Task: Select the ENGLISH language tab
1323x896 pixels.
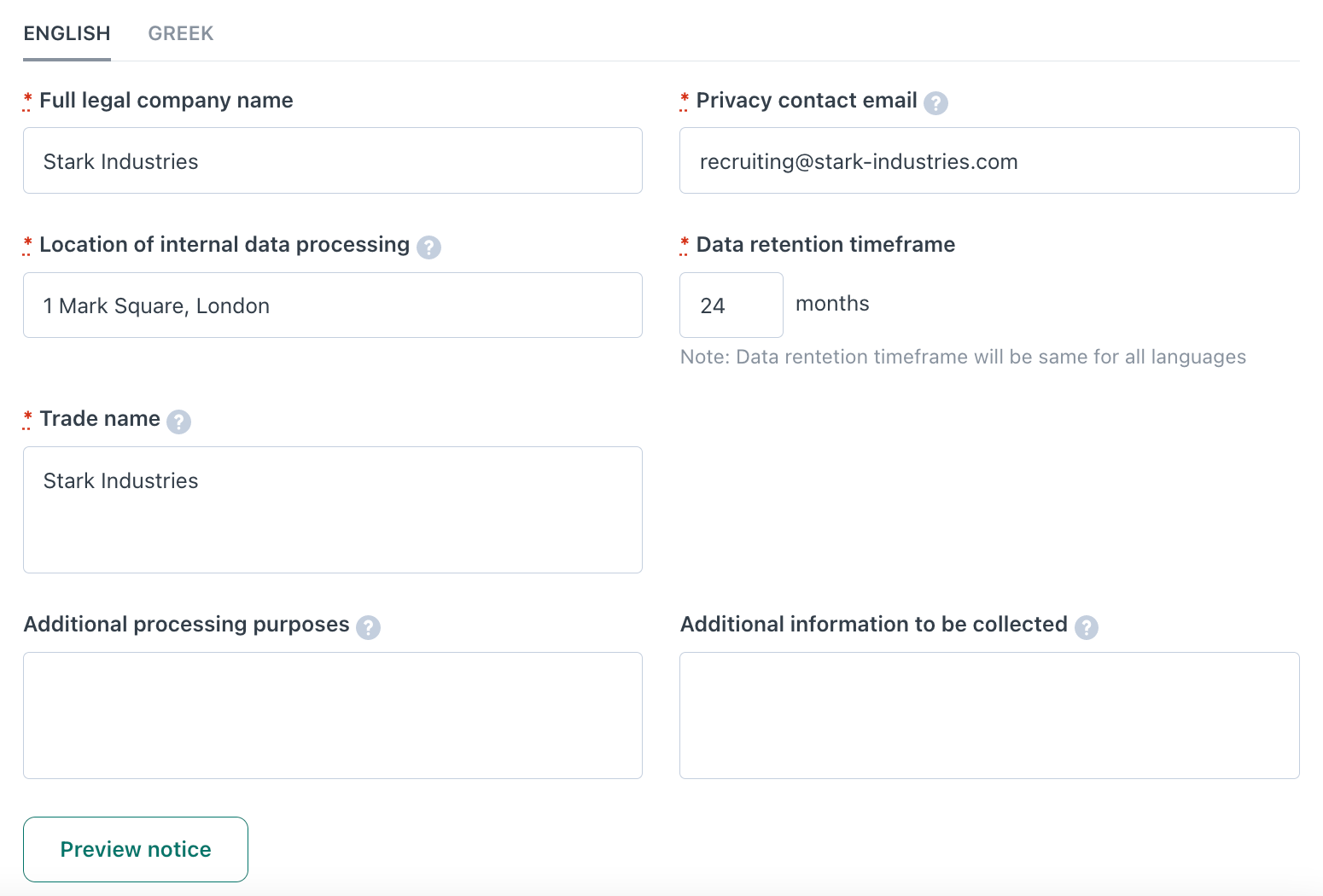Action: pyautogui.click(x=67, y=34)
